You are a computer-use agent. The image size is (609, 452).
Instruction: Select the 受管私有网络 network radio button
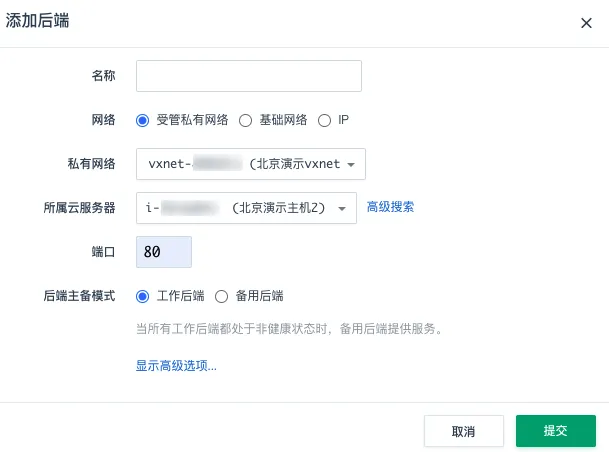point(142,120)
